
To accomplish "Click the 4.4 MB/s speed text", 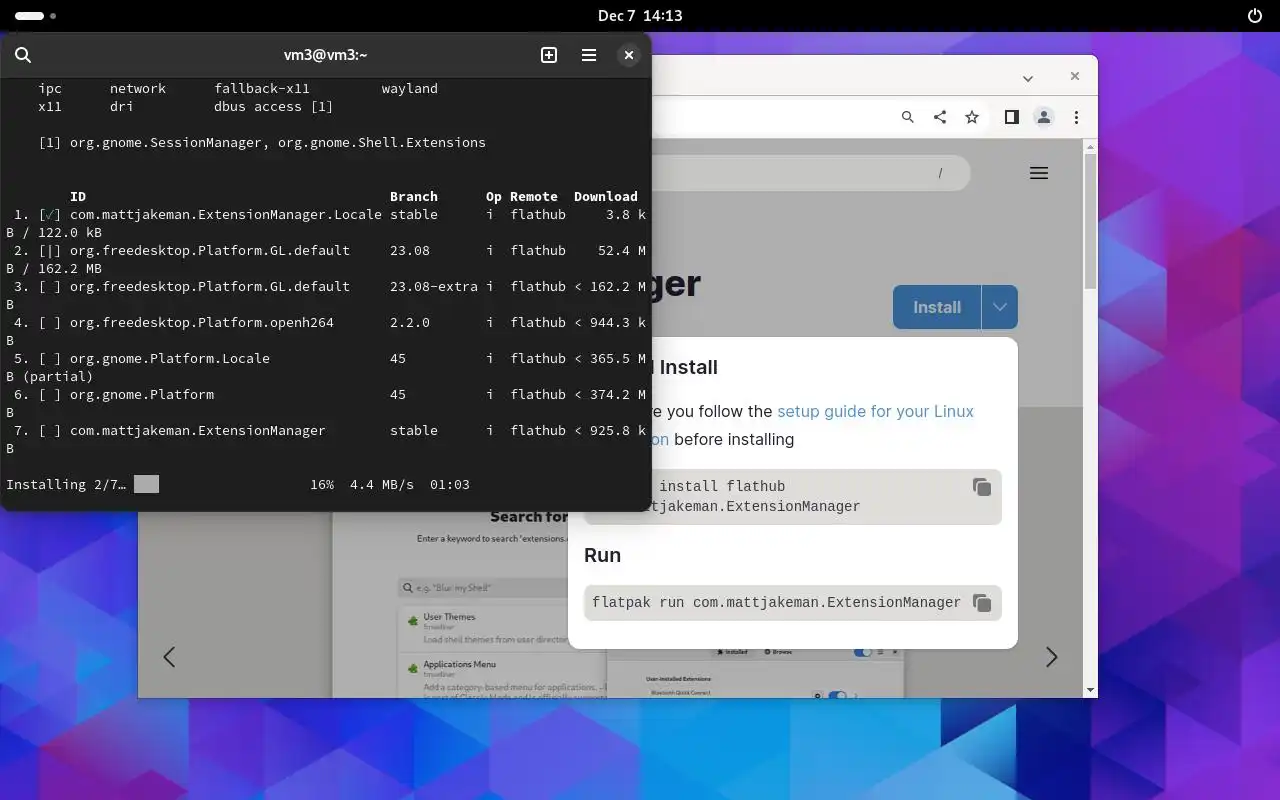I will point(382,484).
